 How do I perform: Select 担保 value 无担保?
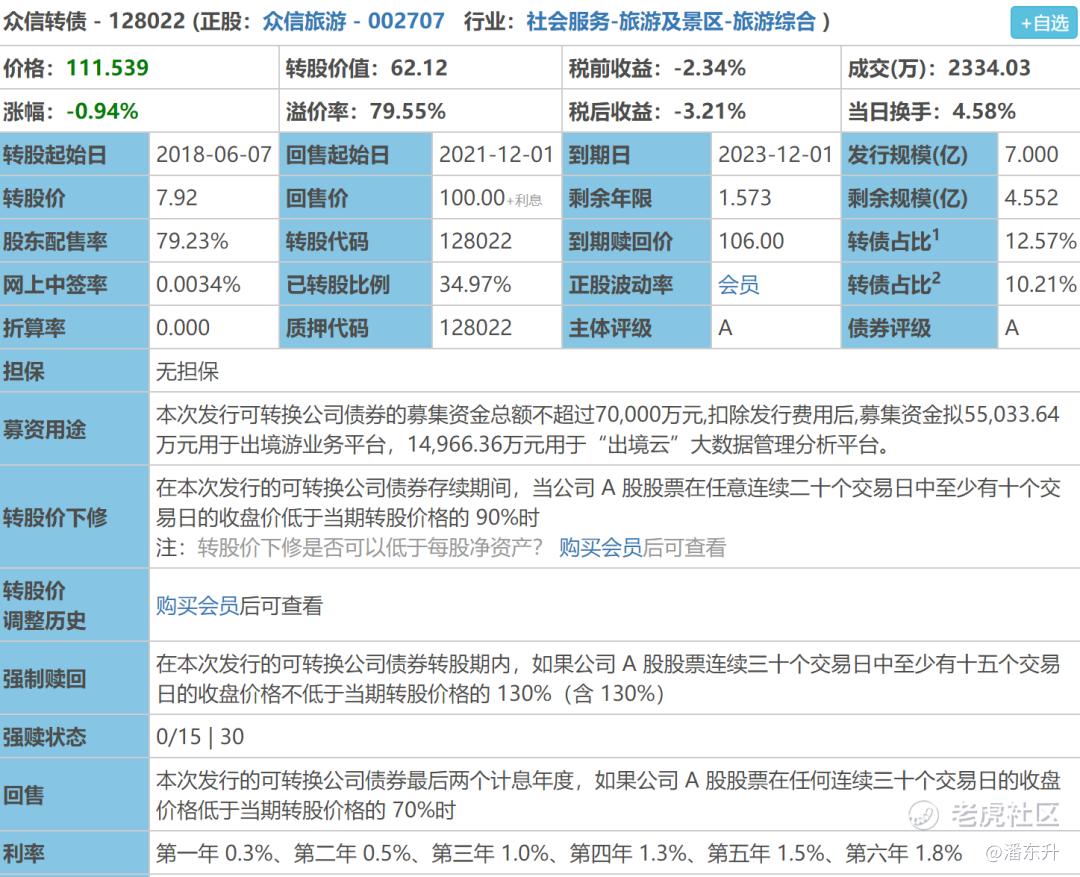click(187, 372)
